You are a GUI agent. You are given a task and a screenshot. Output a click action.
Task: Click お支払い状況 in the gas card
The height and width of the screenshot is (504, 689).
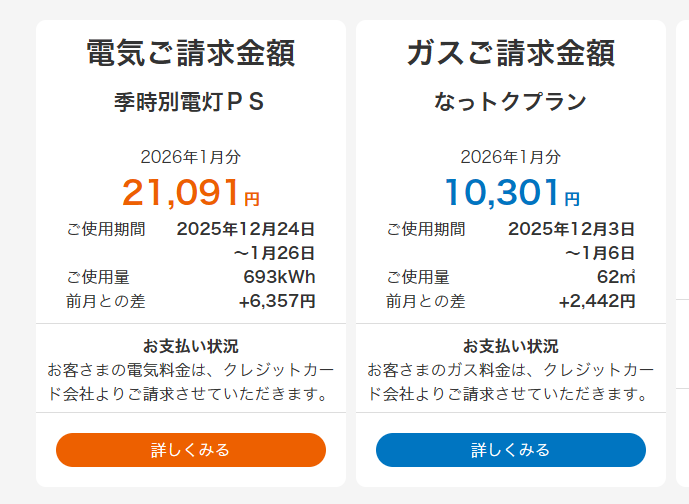pyautogui.click(x=510, y=347)
